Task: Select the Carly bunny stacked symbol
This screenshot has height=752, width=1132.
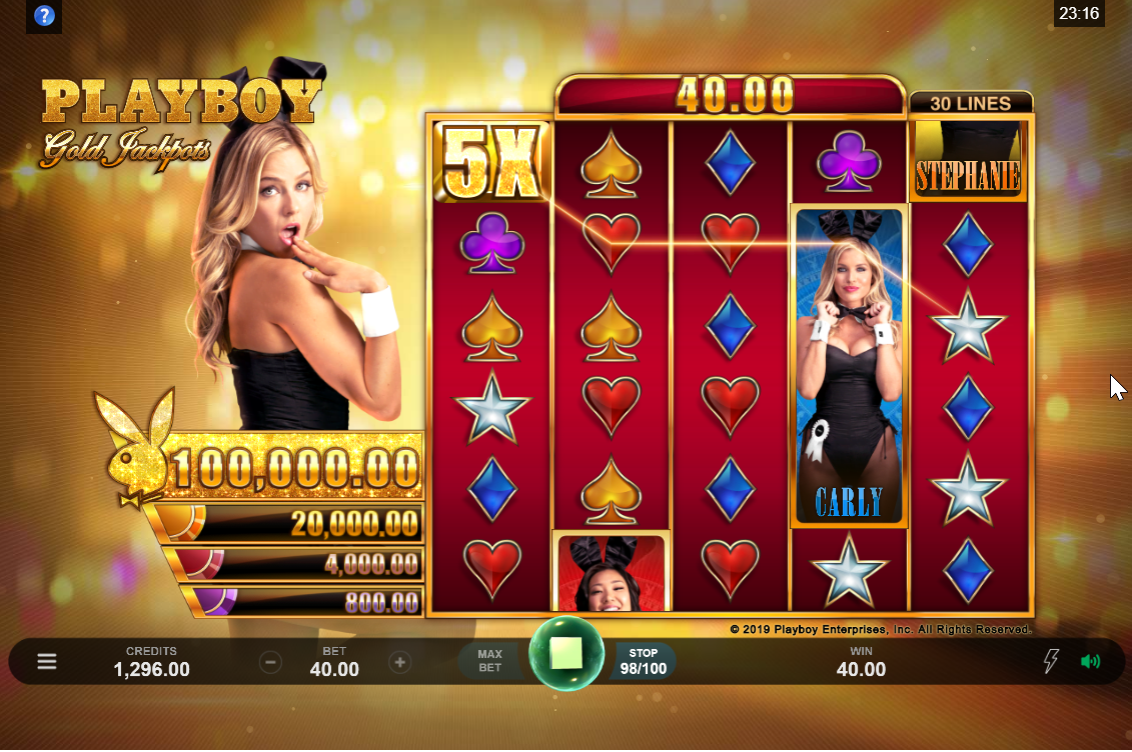Action: click(849, 365)
